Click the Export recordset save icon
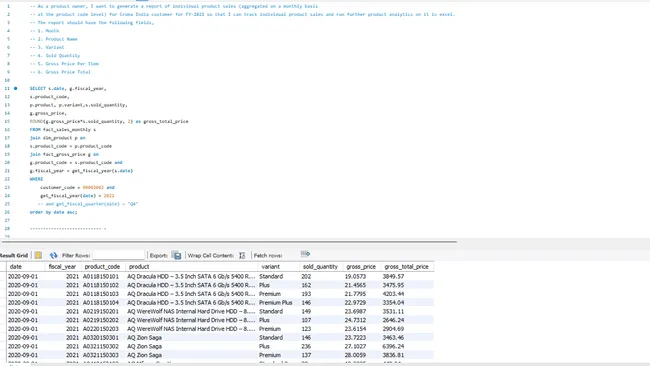This screenshot has width=650, height=366. click(x=177, y=255)
